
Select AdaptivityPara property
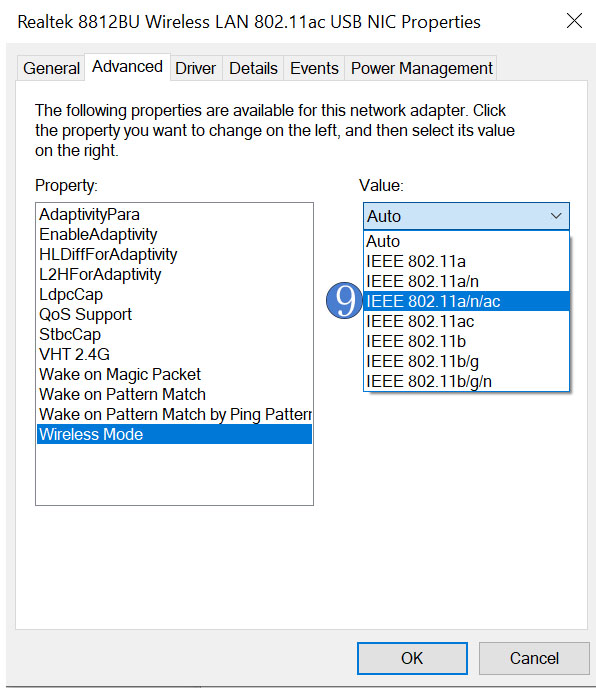(x=174, y=215)
